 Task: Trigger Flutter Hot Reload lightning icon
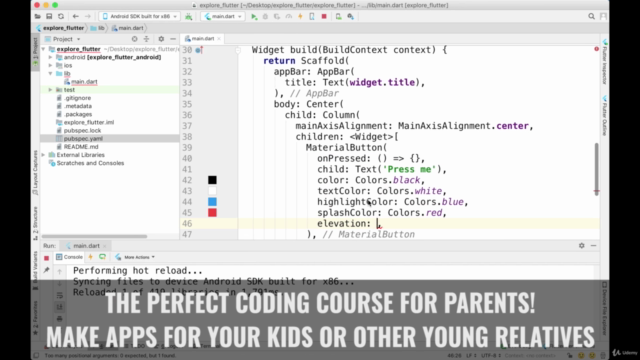pyautogui.click(x=300, y=16)
